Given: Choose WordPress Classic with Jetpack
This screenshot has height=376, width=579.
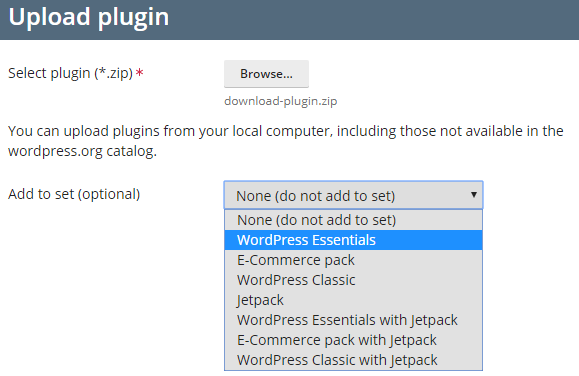Looking at the screenshot, I should point(353,360).
